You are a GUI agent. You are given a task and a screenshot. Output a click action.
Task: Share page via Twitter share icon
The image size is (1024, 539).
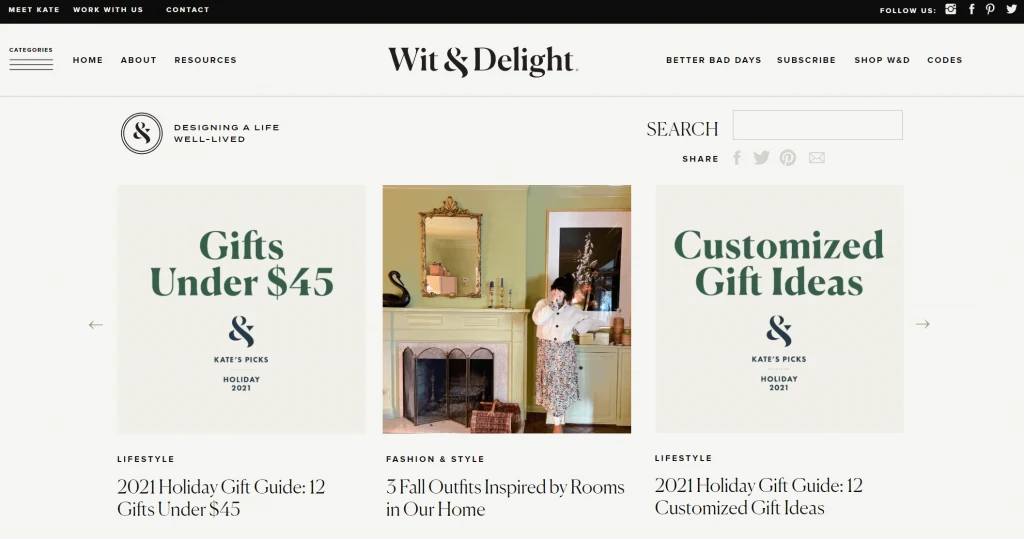(761, 157)
